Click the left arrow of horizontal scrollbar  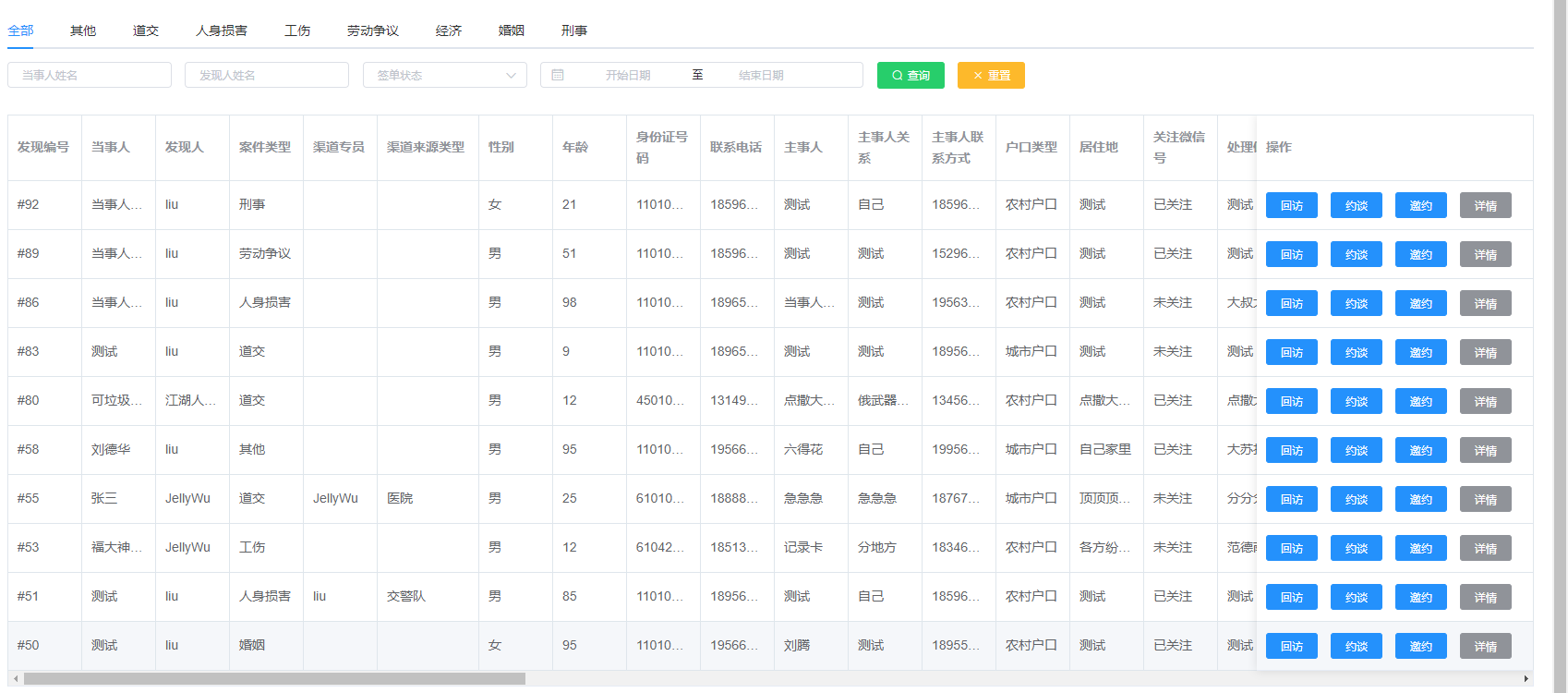[16, 678]
